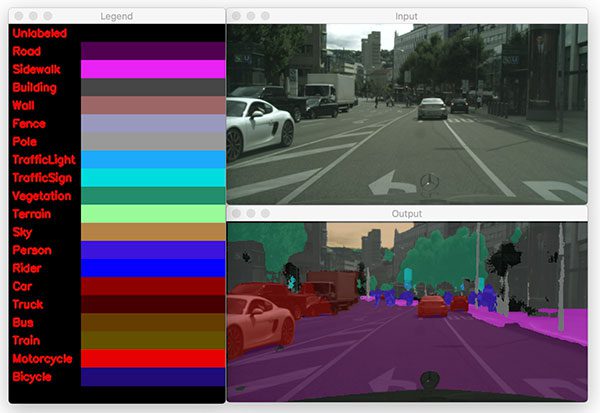Pick the Train olive swatch
This screenshot has width=600, height=413.
(x=153, y=340)
